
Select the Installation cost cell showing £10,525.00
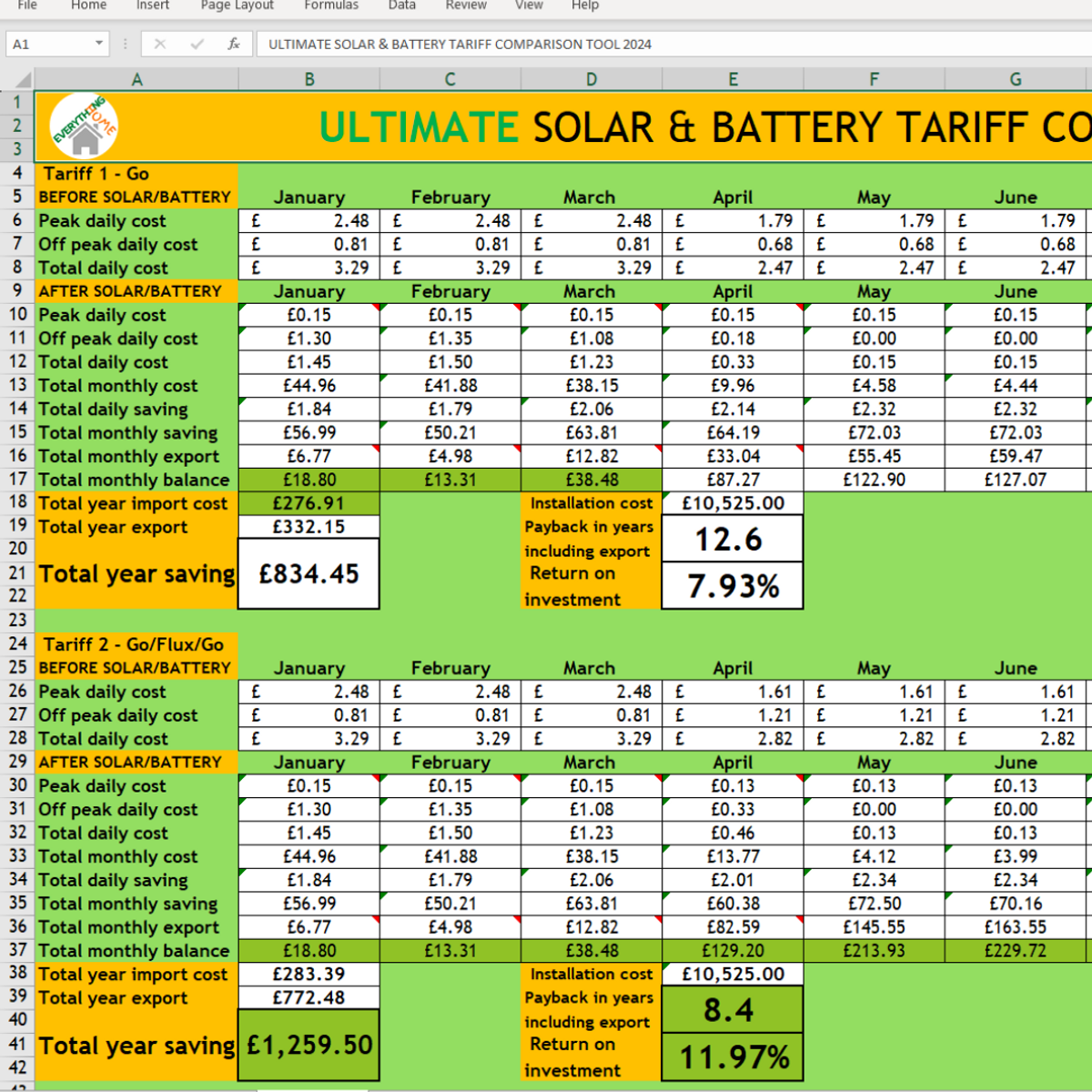point(733,502)
